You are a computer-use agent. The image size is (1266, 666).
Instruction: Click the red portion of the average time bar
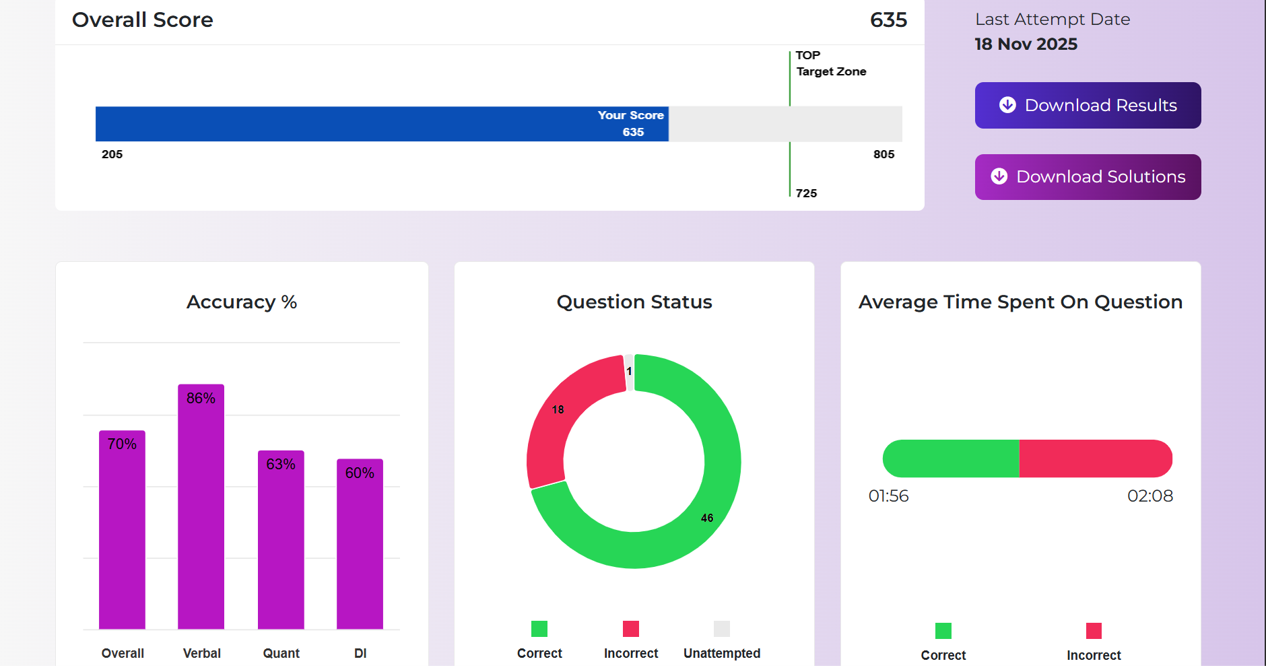click(x=1096, y=459)
